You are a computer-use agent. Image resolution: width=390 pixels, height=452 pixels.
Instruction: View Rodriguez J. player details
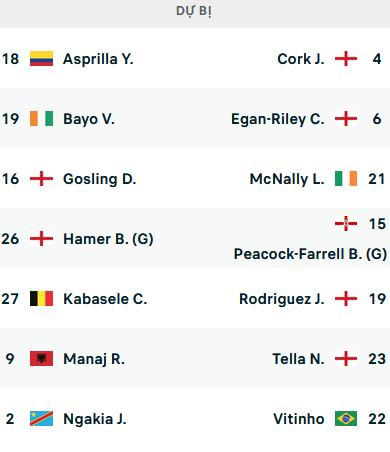coord(282,299)
